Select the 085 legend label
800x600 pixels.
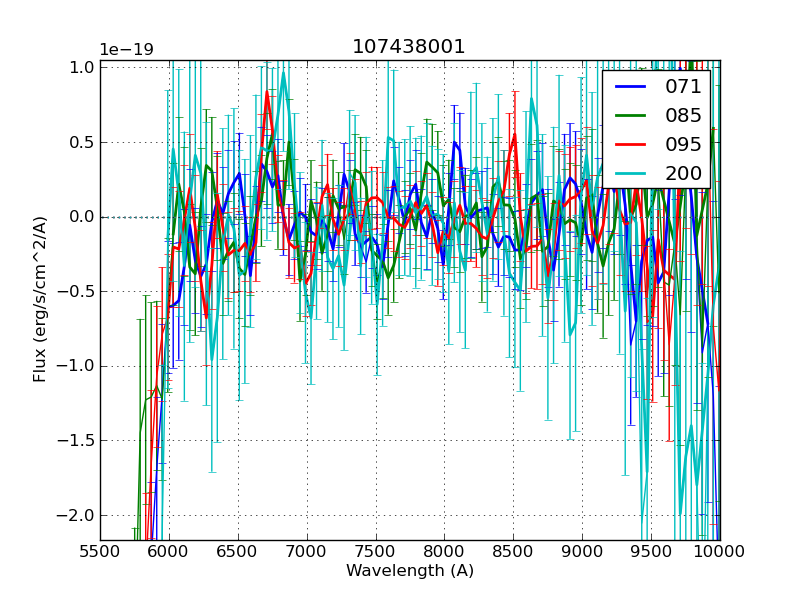pyautogui.click(x=683, y=115)
